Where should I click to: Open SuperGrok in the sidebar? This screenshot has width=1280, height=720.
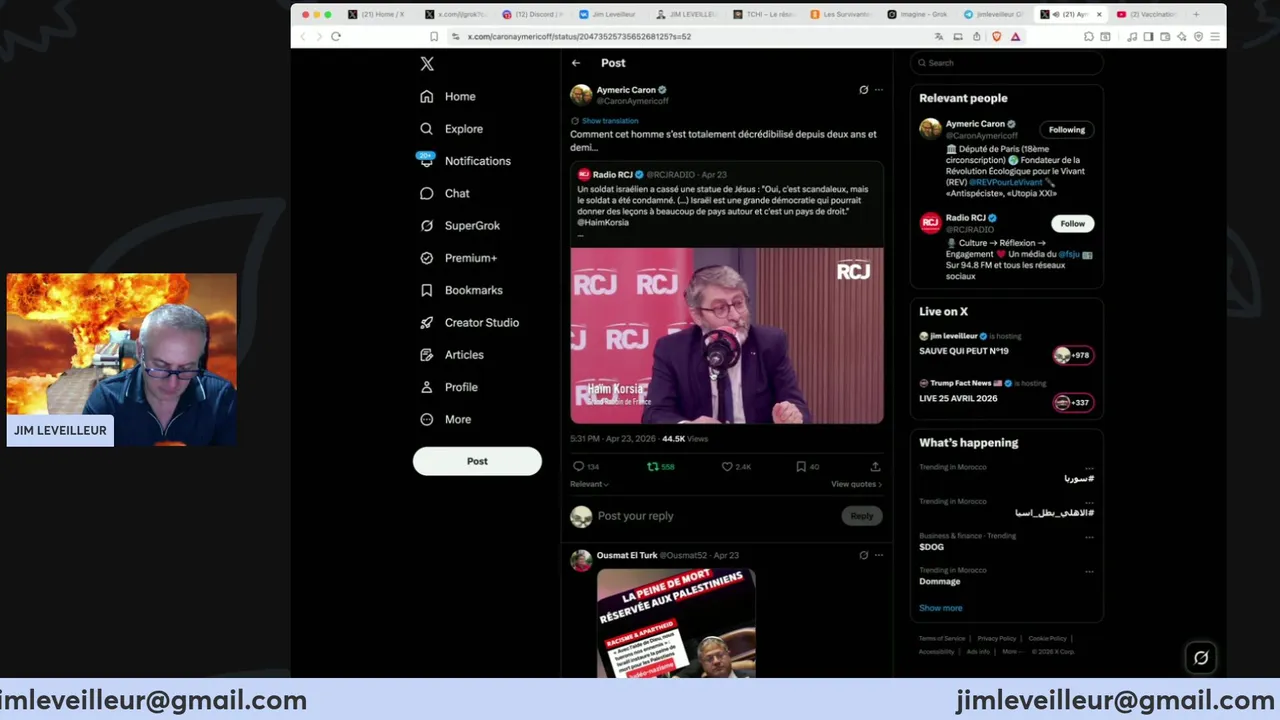point(460,226)
